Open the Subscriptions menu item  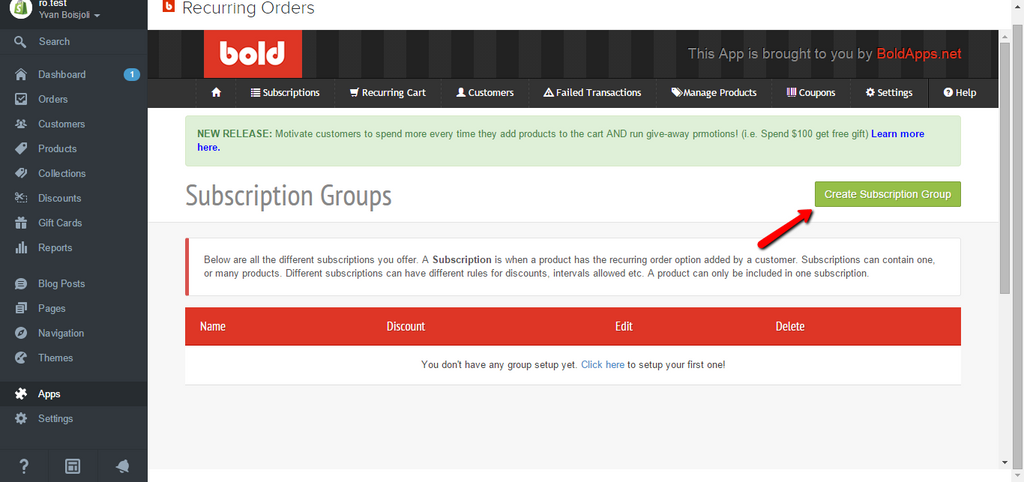point(285,93)
